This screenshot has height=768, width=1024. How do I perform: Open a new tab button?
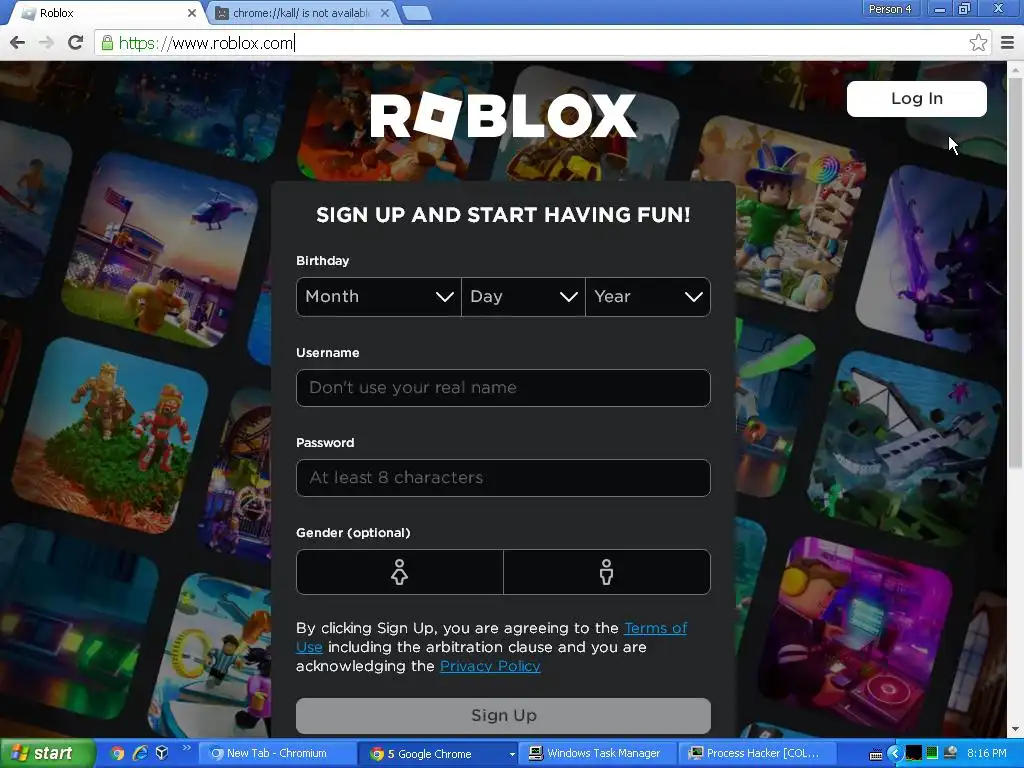coord(417,13)
